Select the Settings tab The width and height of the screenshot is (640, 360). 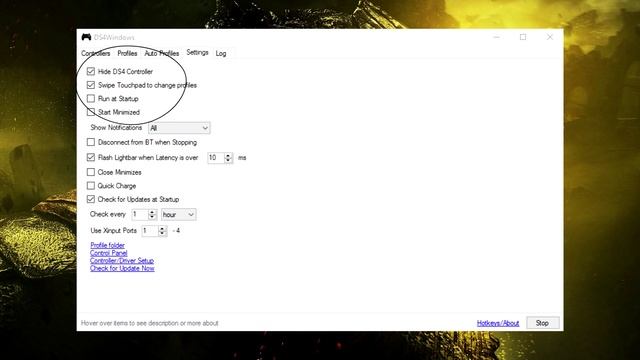click(198, 52)
